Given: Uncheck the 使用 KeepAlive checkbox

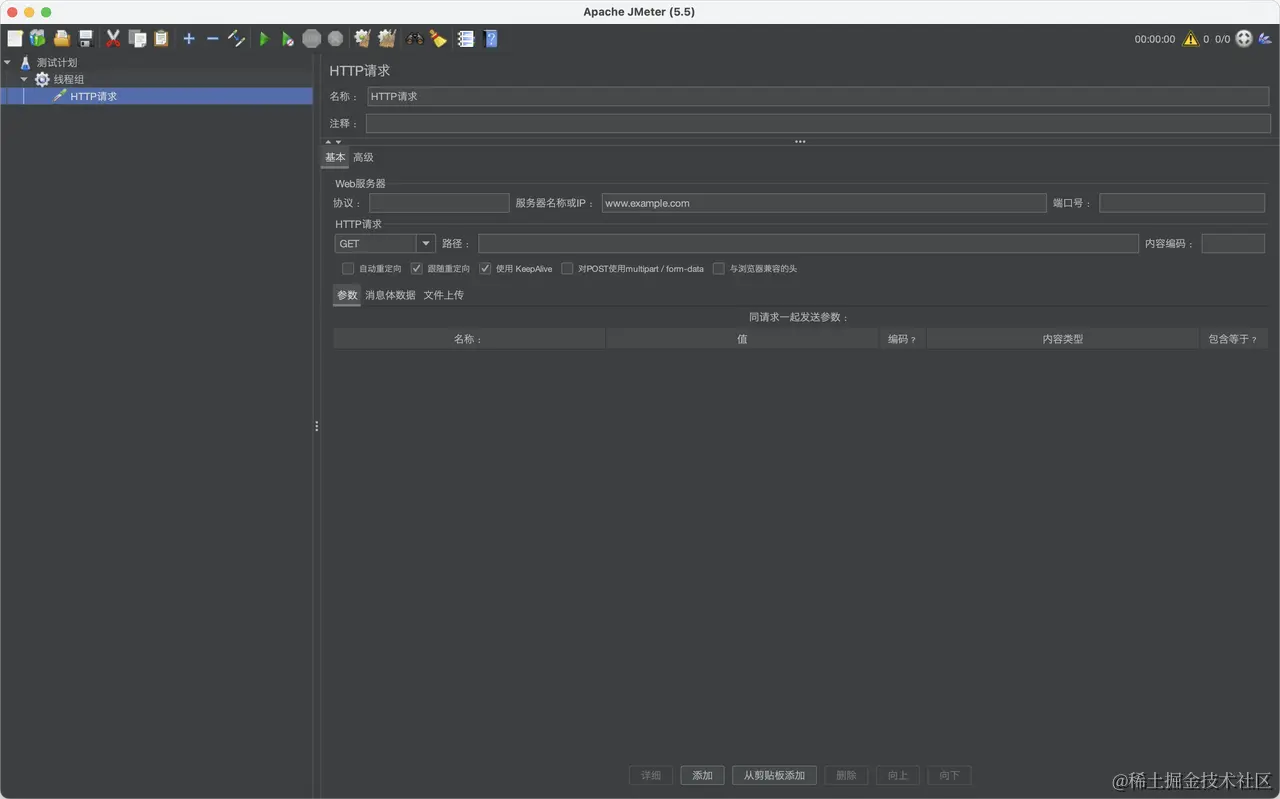Looking at the screenshot, I should click(485, 269).
